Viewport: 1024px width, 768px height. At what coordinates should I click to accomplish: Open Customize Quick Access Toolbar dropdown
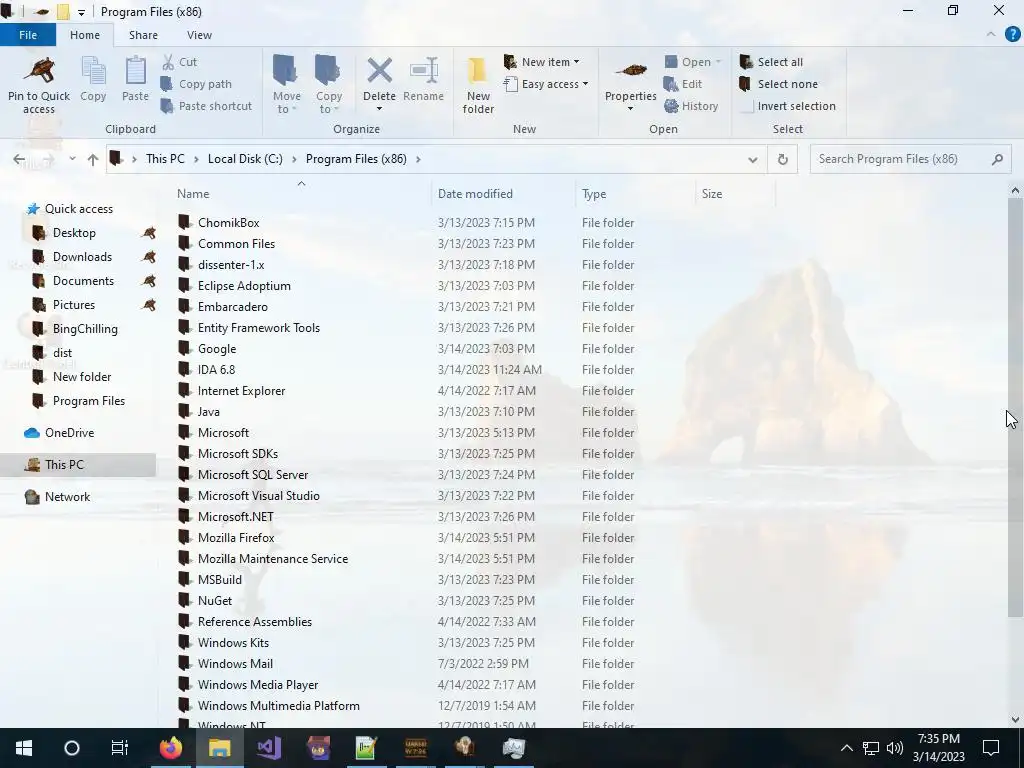coord(81,12)
